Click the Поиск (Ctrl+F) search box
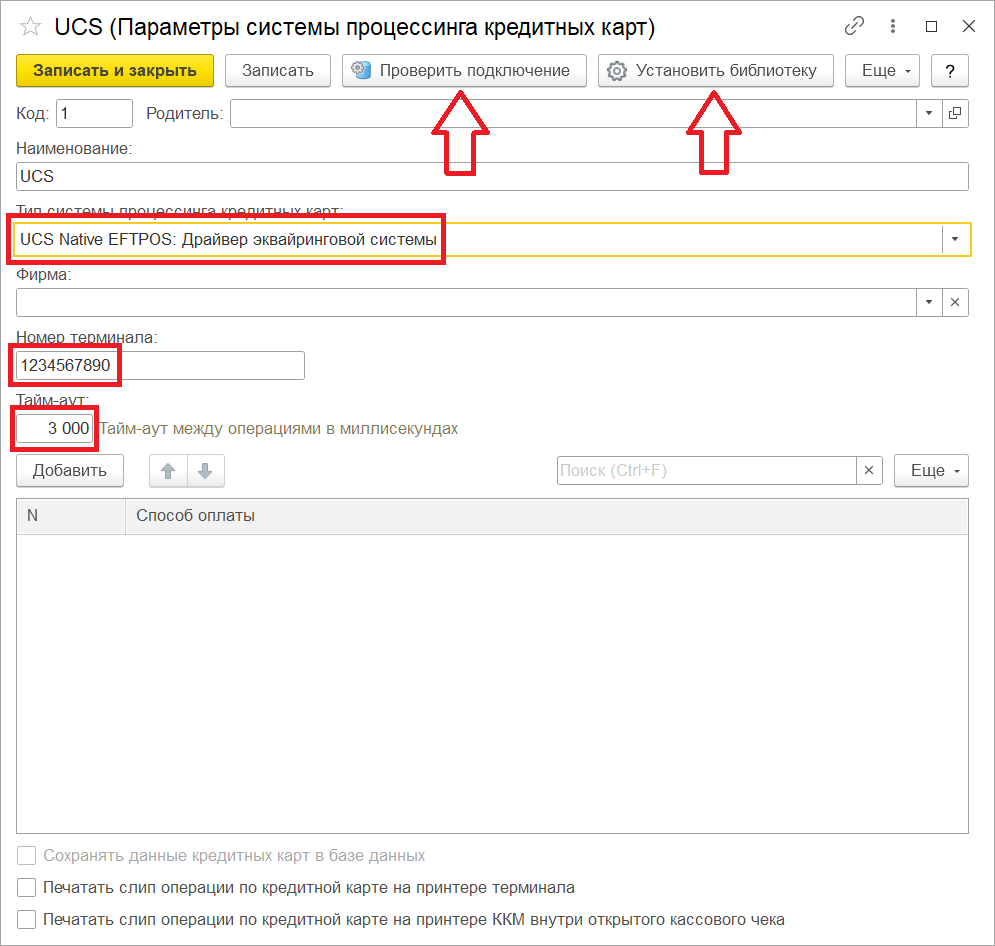 tap(707, 471)
